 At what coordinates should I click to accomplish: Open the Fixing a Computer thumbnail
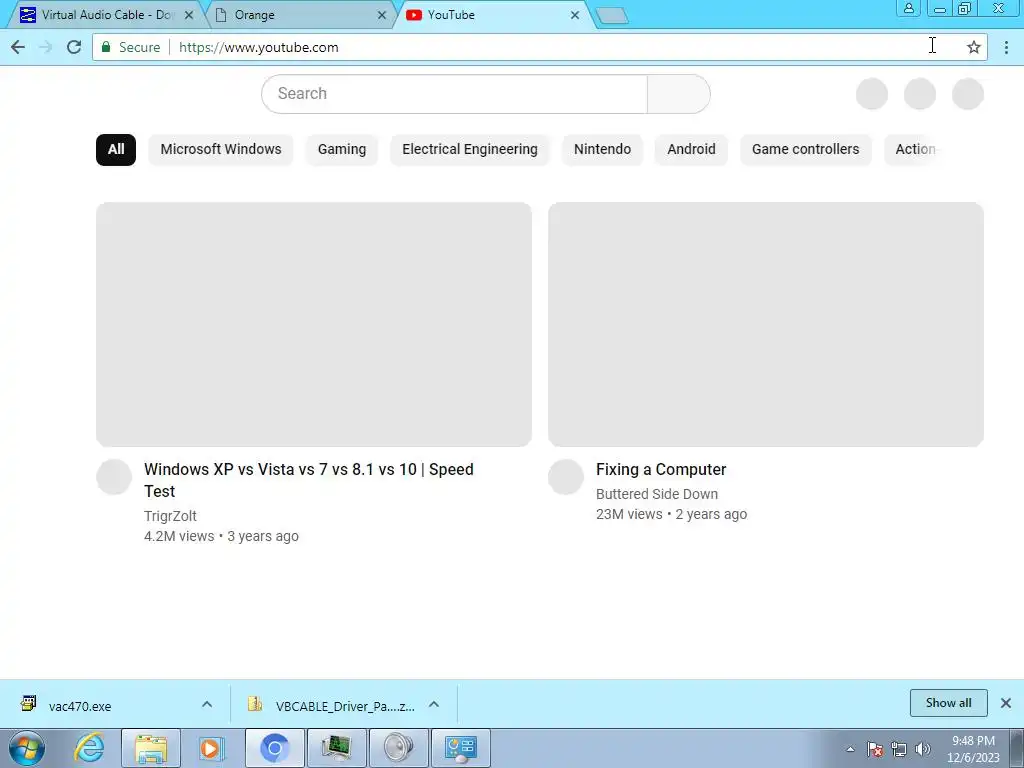[765, 325]
